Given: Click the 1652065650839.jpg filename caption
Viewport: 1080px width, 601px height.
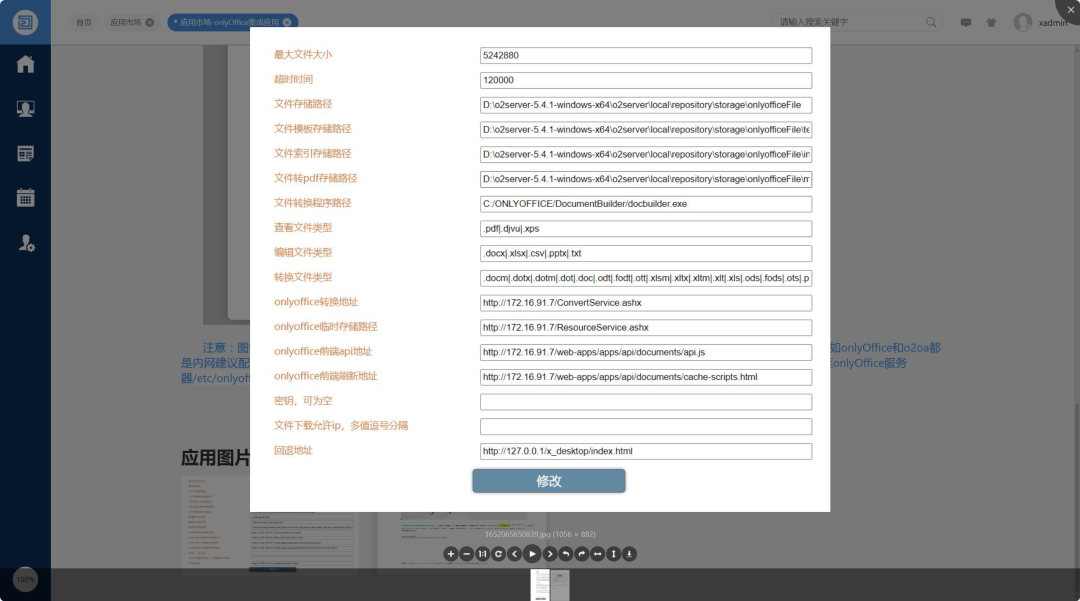Looking at the screenshot, I should pyautogui.click(x=540, y=534).
